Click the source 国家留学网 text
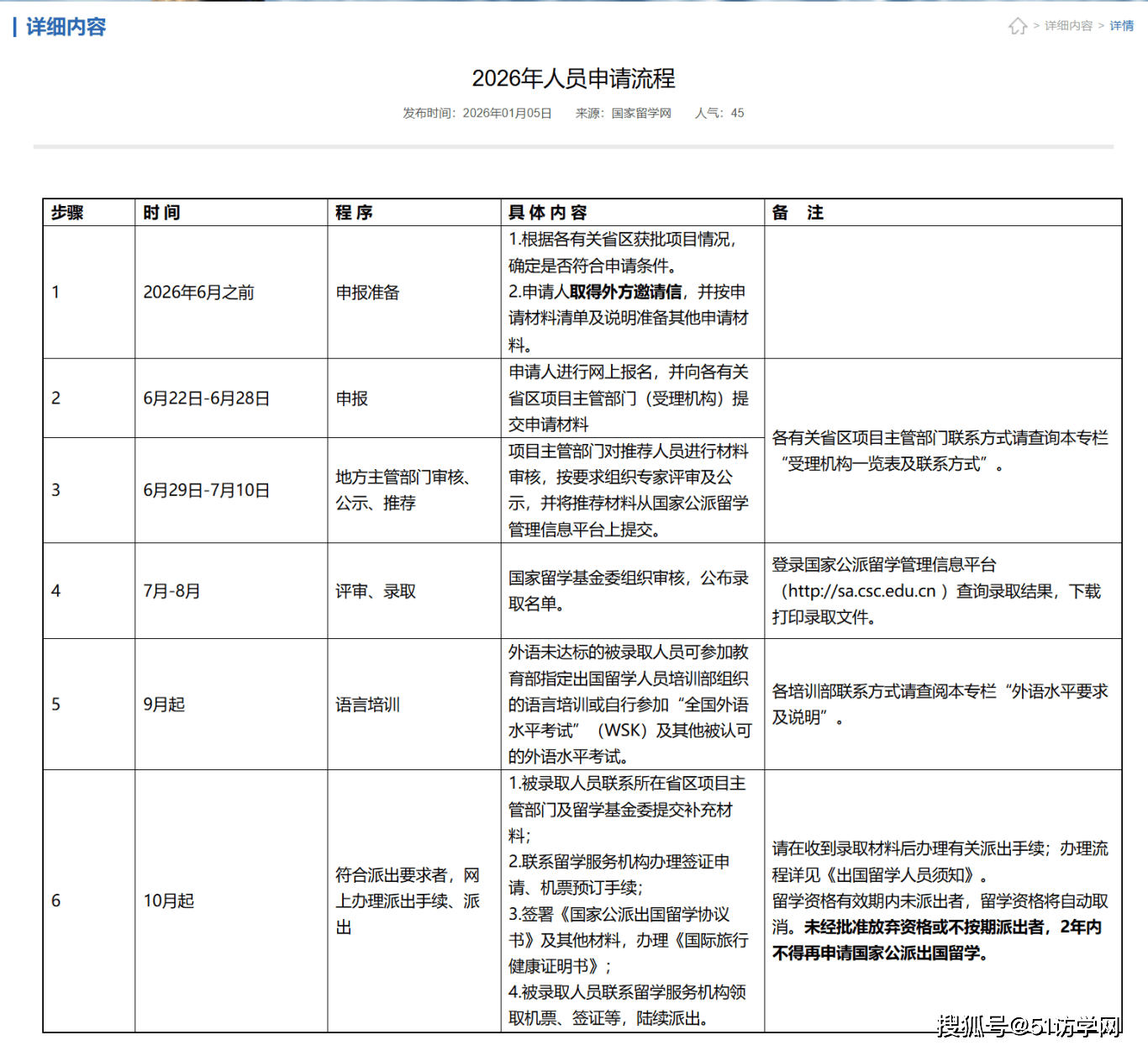Screen dimensions: 1148x1051 click(640, 113)
